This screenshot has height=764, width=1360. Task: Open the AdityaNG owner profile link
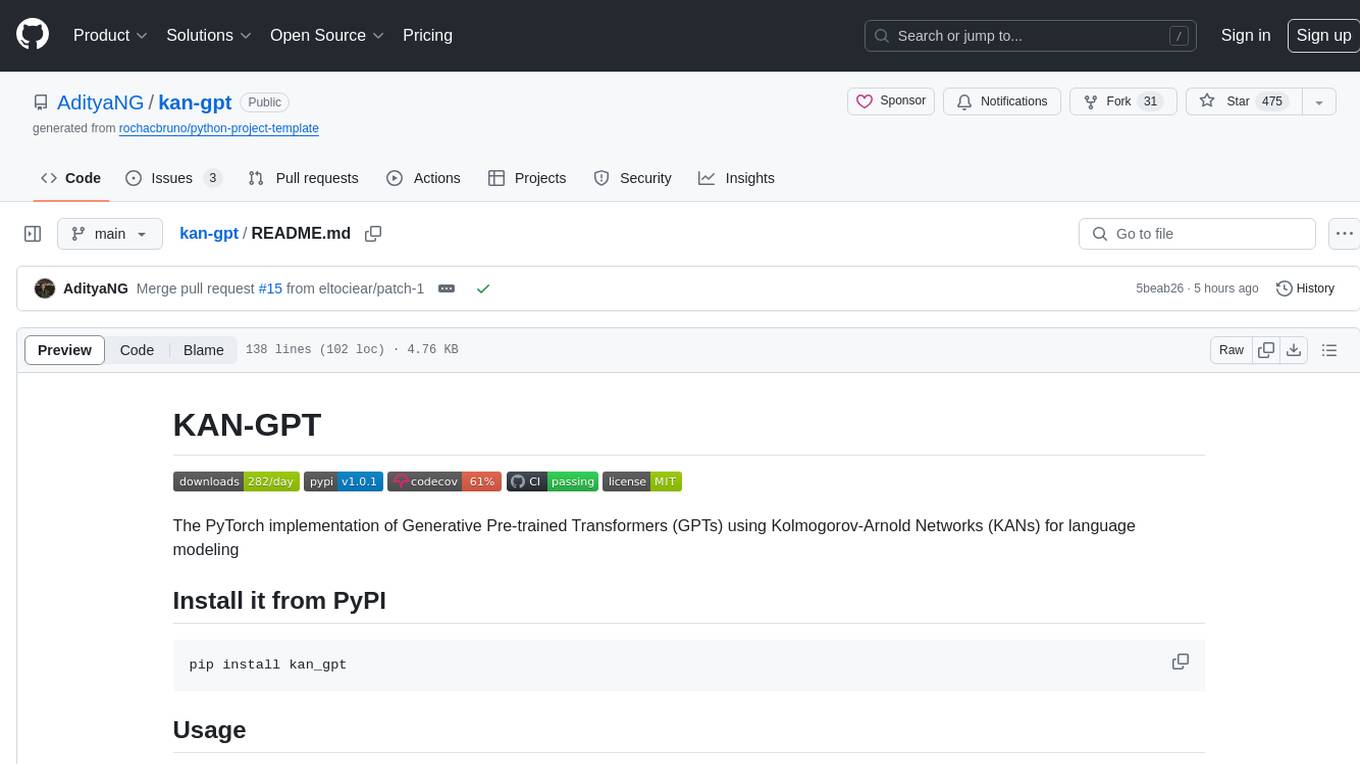coord(100,102)
